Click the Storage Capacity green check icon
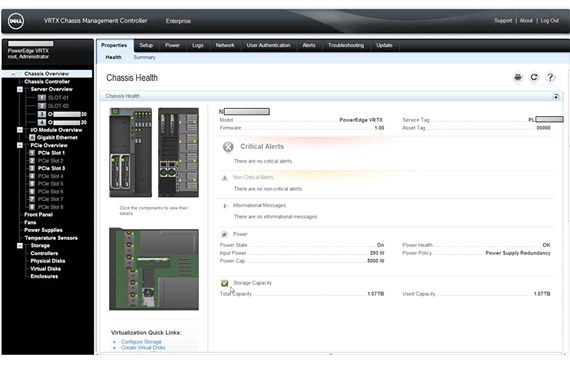 225,283
